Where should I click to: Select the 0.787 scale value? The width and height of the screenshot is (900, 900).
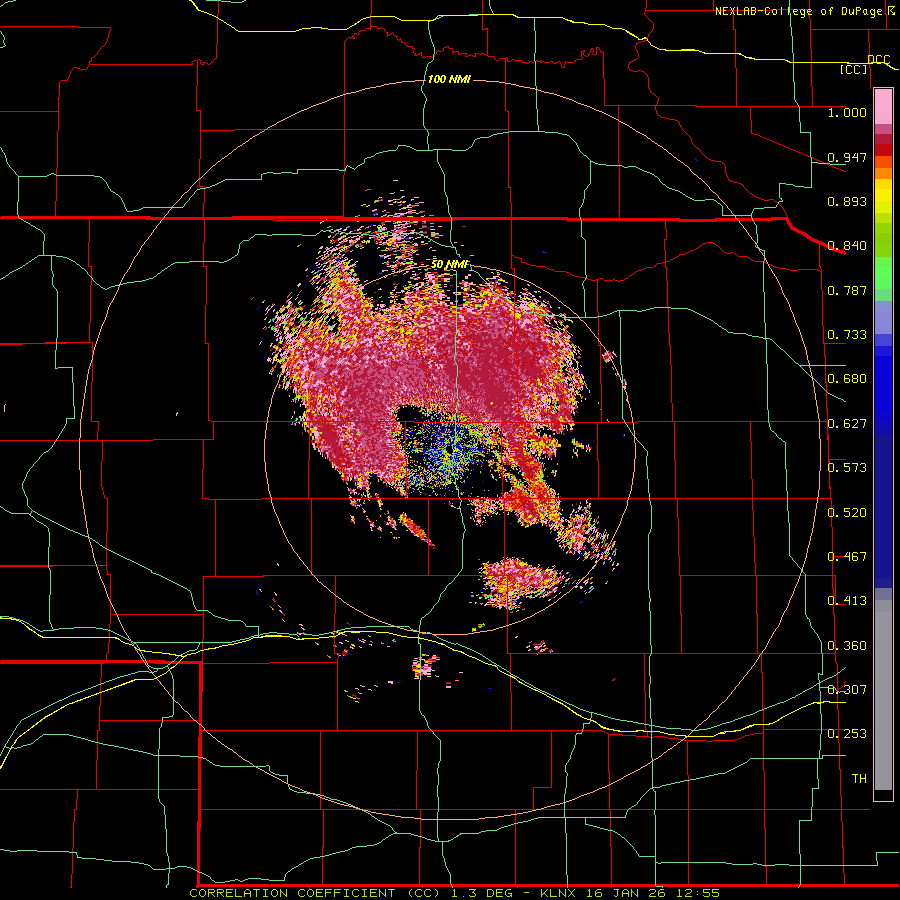(x=847, y=290)
